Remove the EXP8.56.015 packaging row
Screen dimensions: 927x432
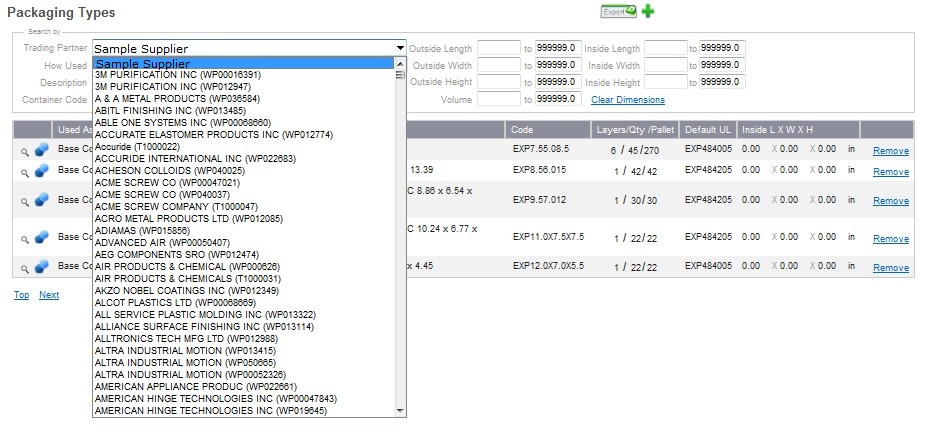(x=890, y=171)
